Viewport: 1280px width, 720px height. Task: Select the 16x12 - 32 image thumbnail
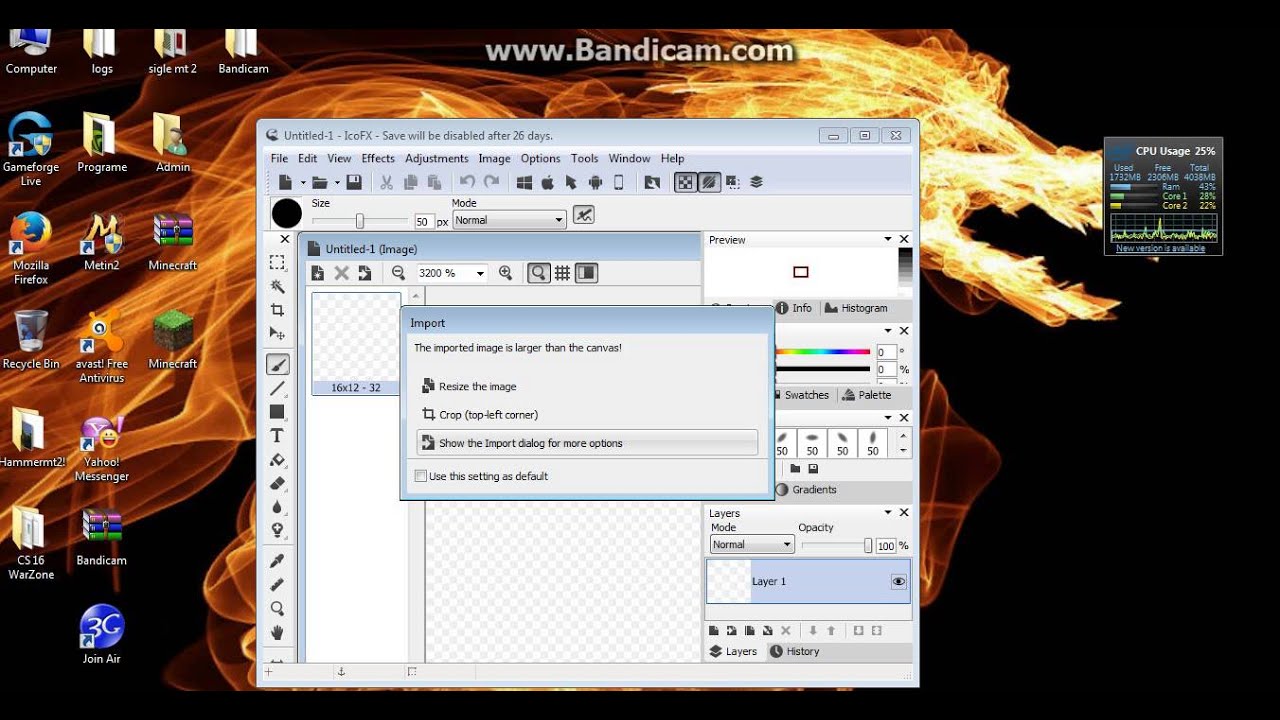coord(356,343)
